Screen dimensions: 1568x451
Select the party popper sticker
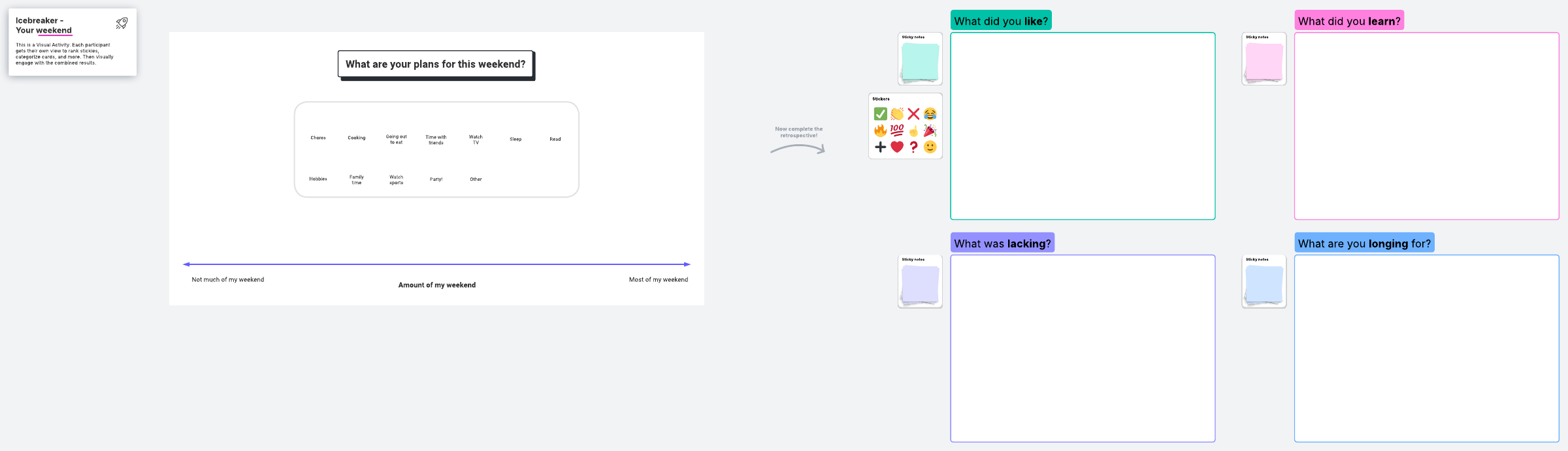(930, 131)
